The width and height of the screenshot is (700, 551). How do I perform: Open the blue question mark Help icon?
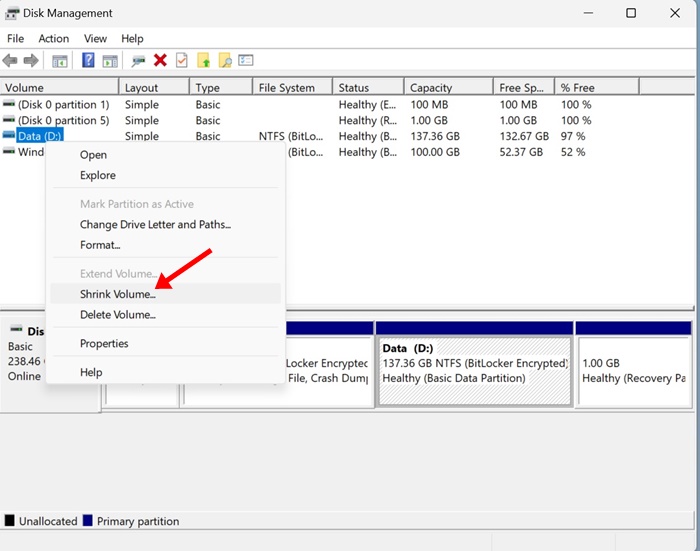tap(88, 60)
